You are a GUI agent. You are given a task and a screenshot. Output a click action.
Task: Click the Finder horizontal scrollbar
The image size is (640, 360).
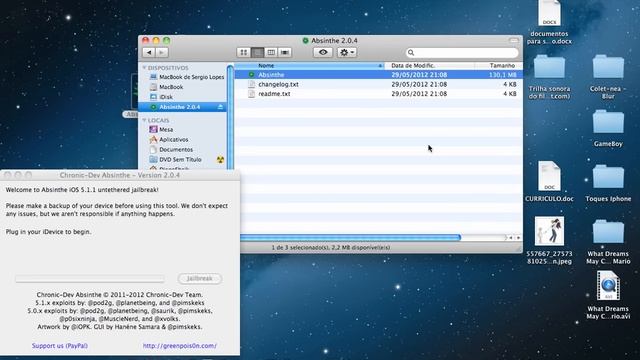[x=350, y=238]
